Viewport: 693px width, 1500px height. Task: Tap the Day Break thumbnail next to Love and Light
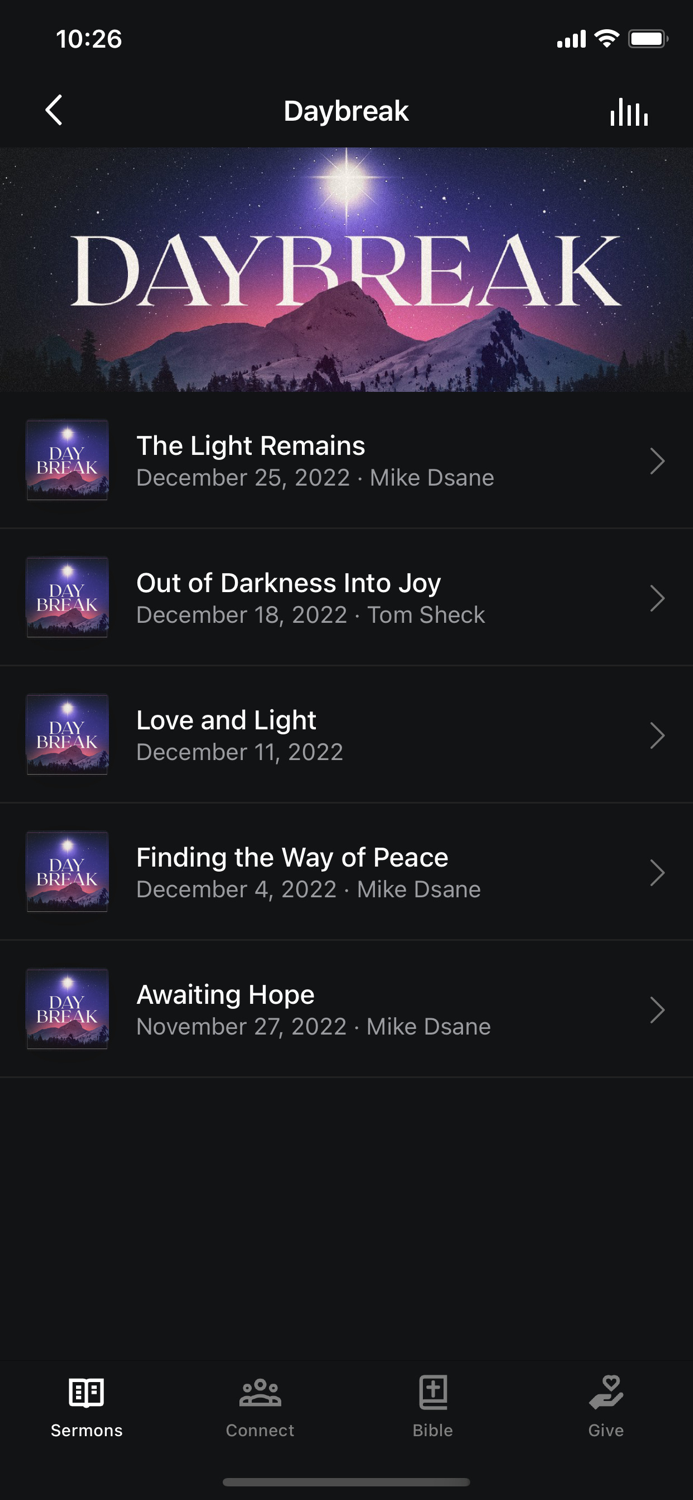[66, 735]
